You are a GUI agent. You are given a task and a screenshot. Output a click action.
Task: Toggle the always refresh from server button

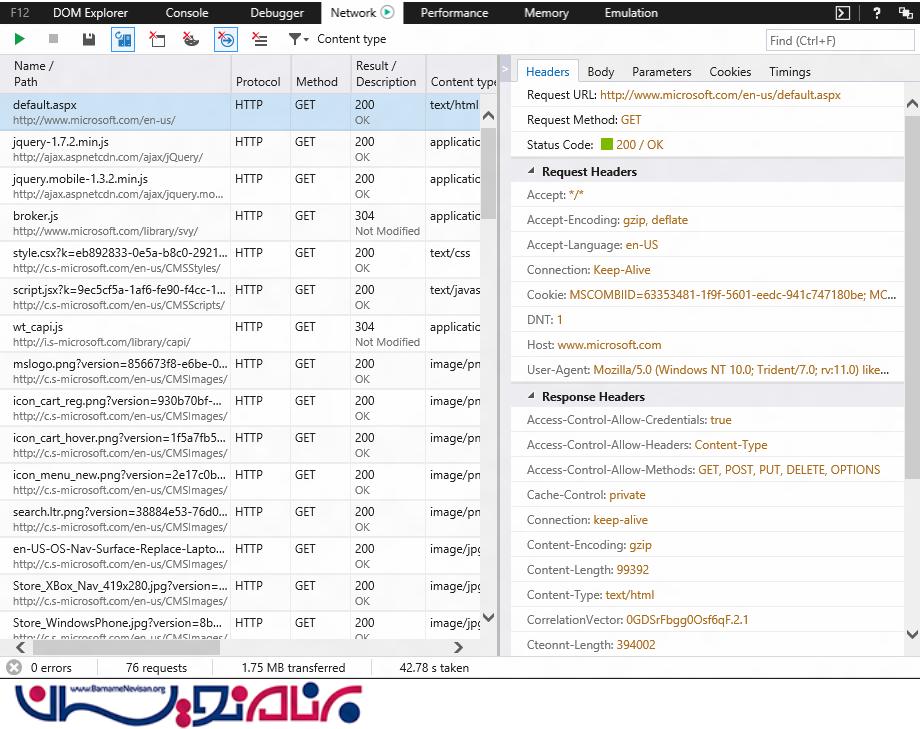tap(123, 39)
